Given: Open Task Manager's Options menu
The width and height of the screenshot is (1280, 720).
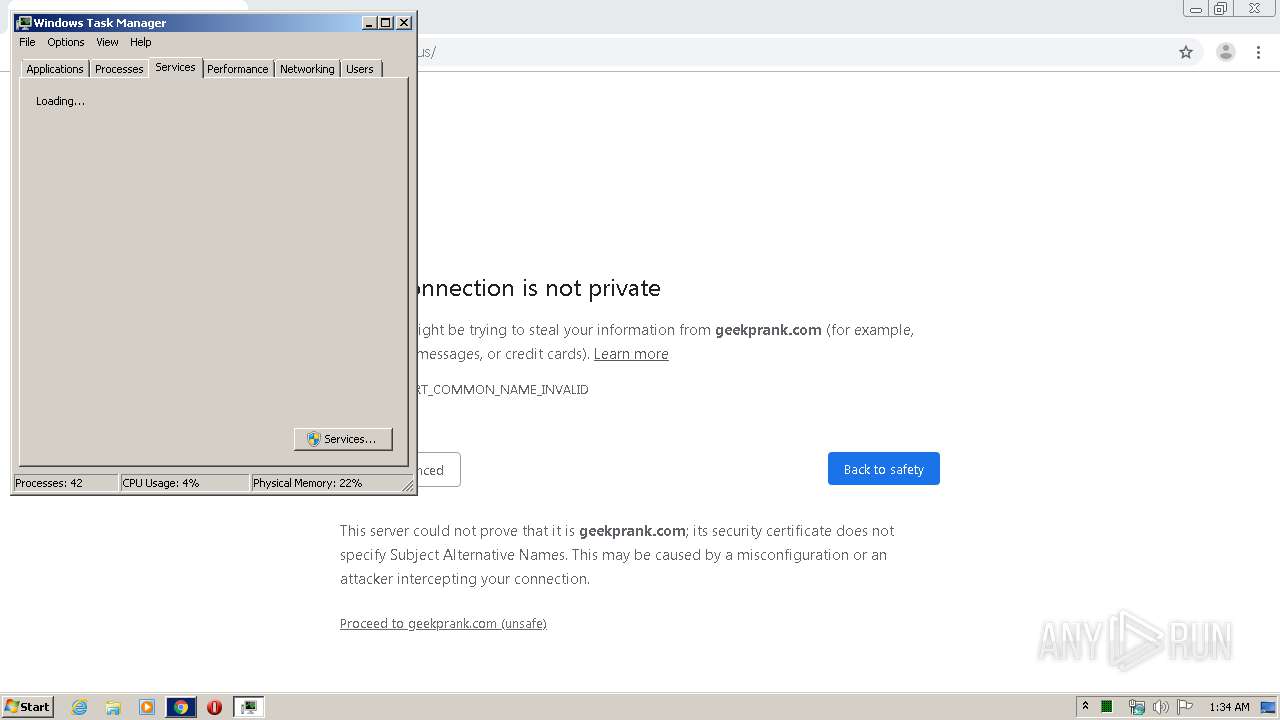Looking at the screenshot, I should tap(66, 42).
